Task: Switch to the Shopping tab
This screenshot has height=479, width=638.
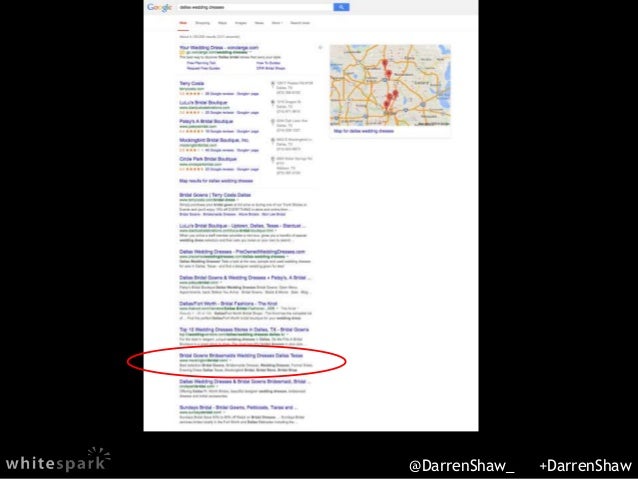Action: [x=202, y=23]
